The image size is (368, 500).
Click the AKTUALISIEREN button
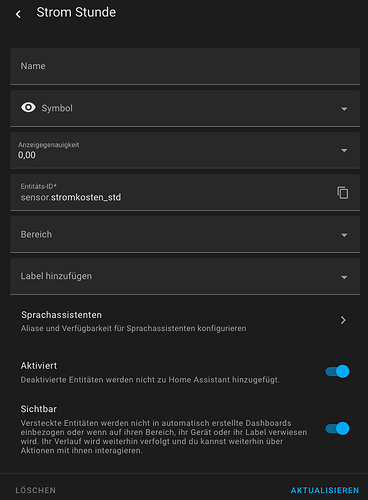(325, 490)
